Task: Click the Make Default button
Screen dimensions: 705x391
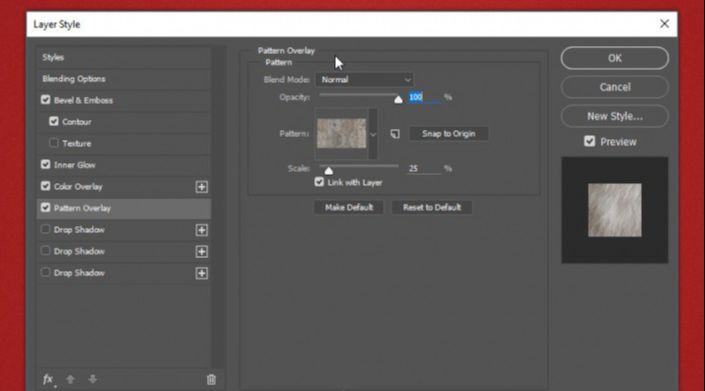Action: [349, 208]
